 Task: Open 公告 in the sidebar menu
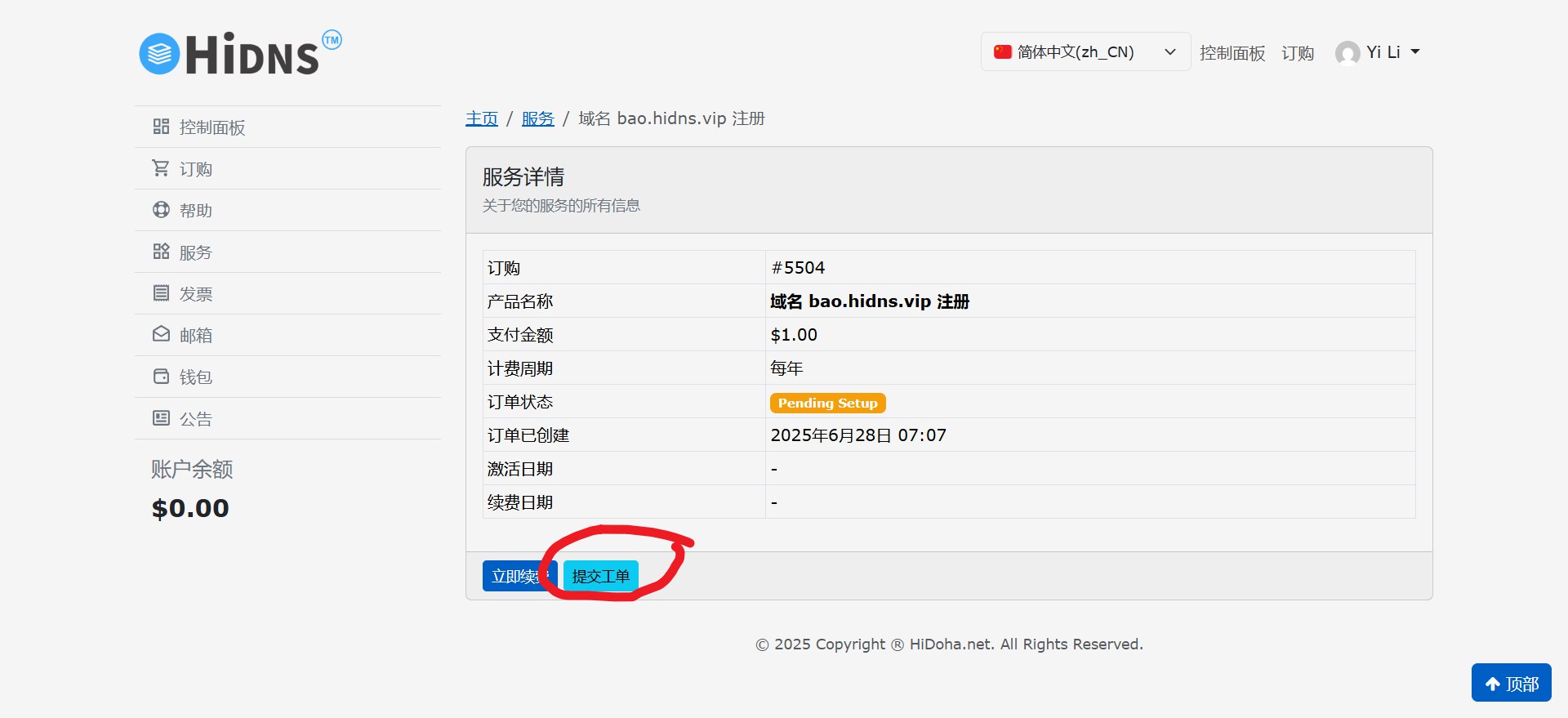[287, 418]
